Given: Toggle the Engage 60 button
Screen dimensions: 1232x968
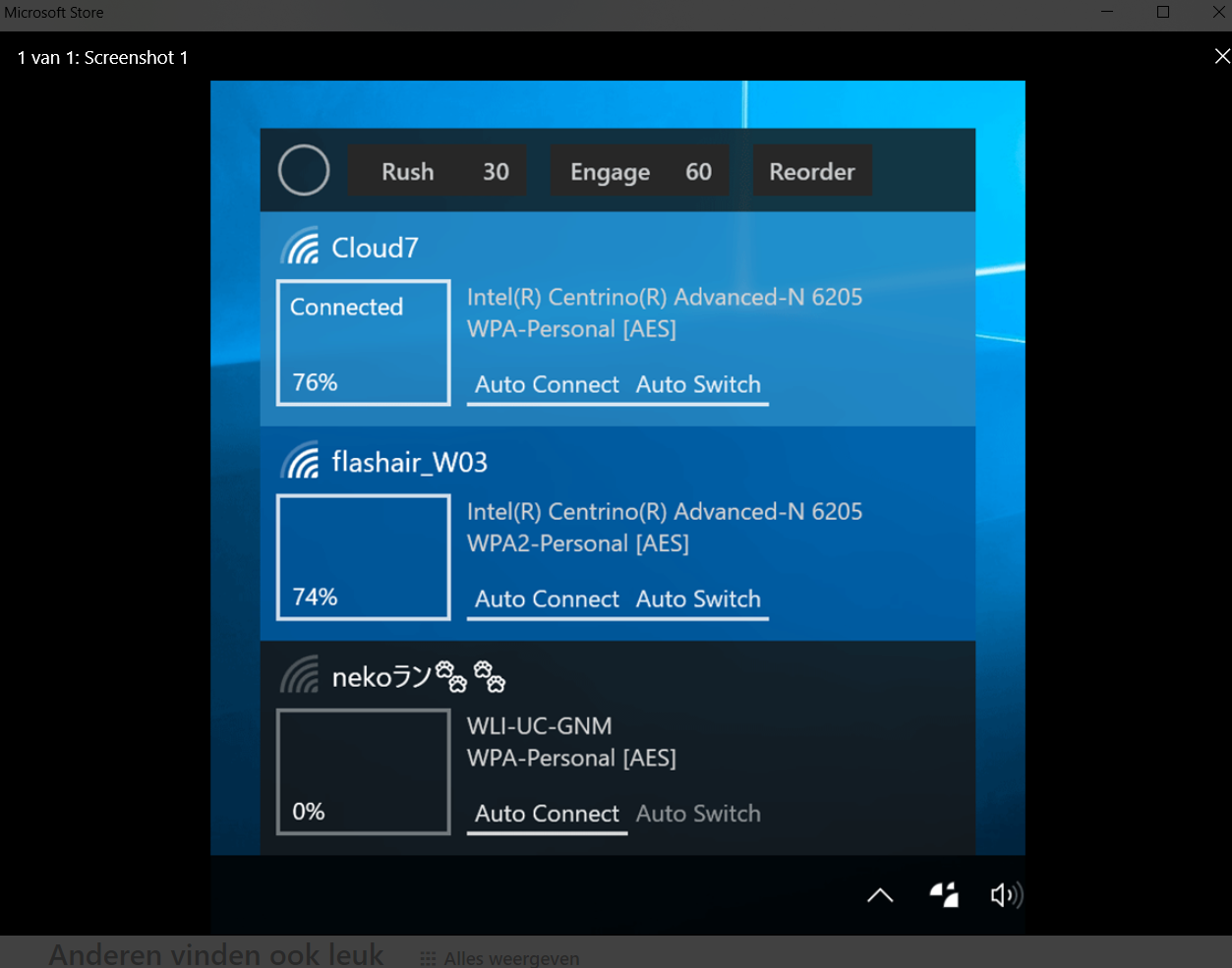Looking at the screenshot, I should click(639, 172).
